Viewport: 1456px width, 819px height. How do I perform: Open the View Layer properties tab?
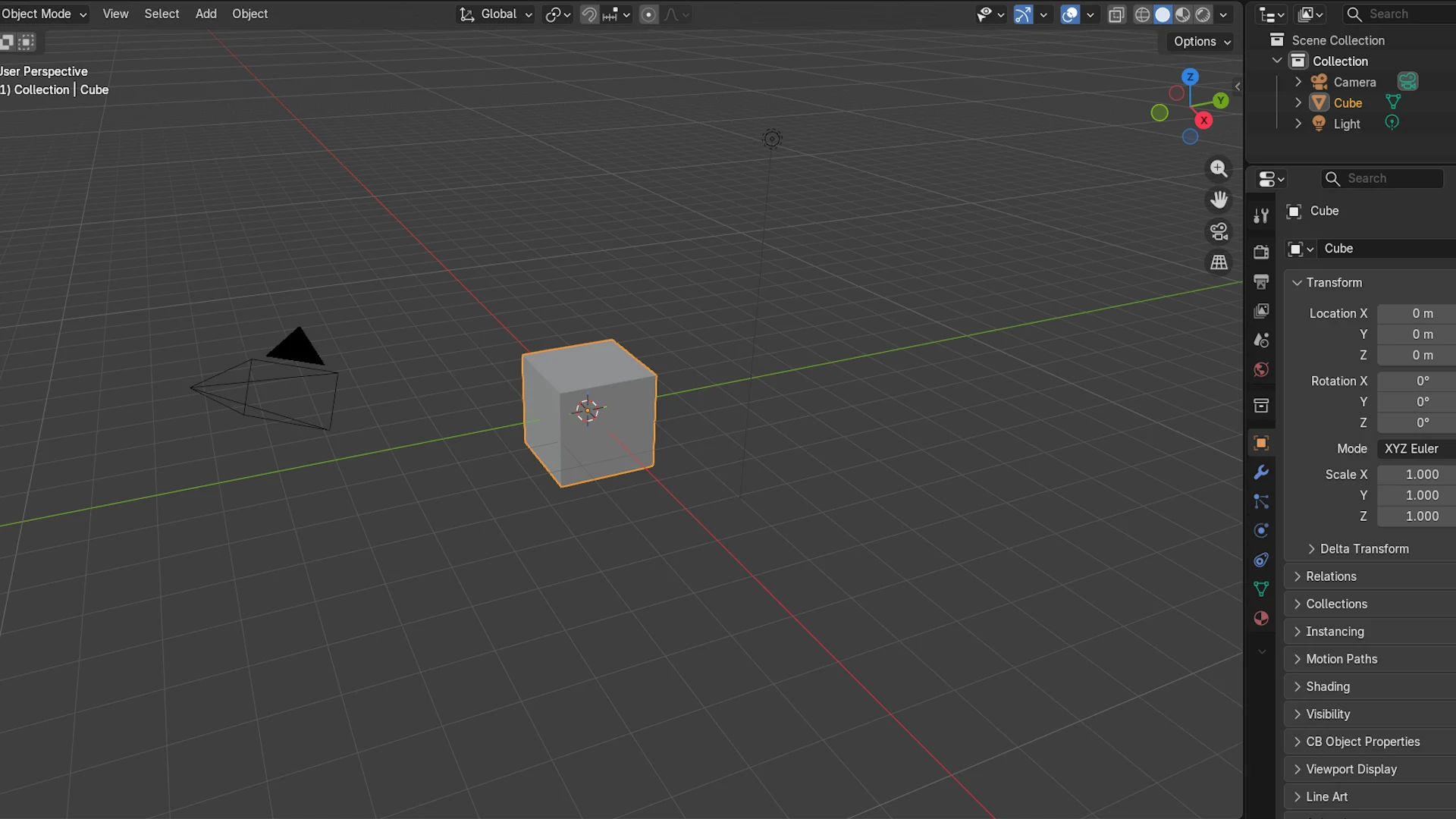point(1261,311)
